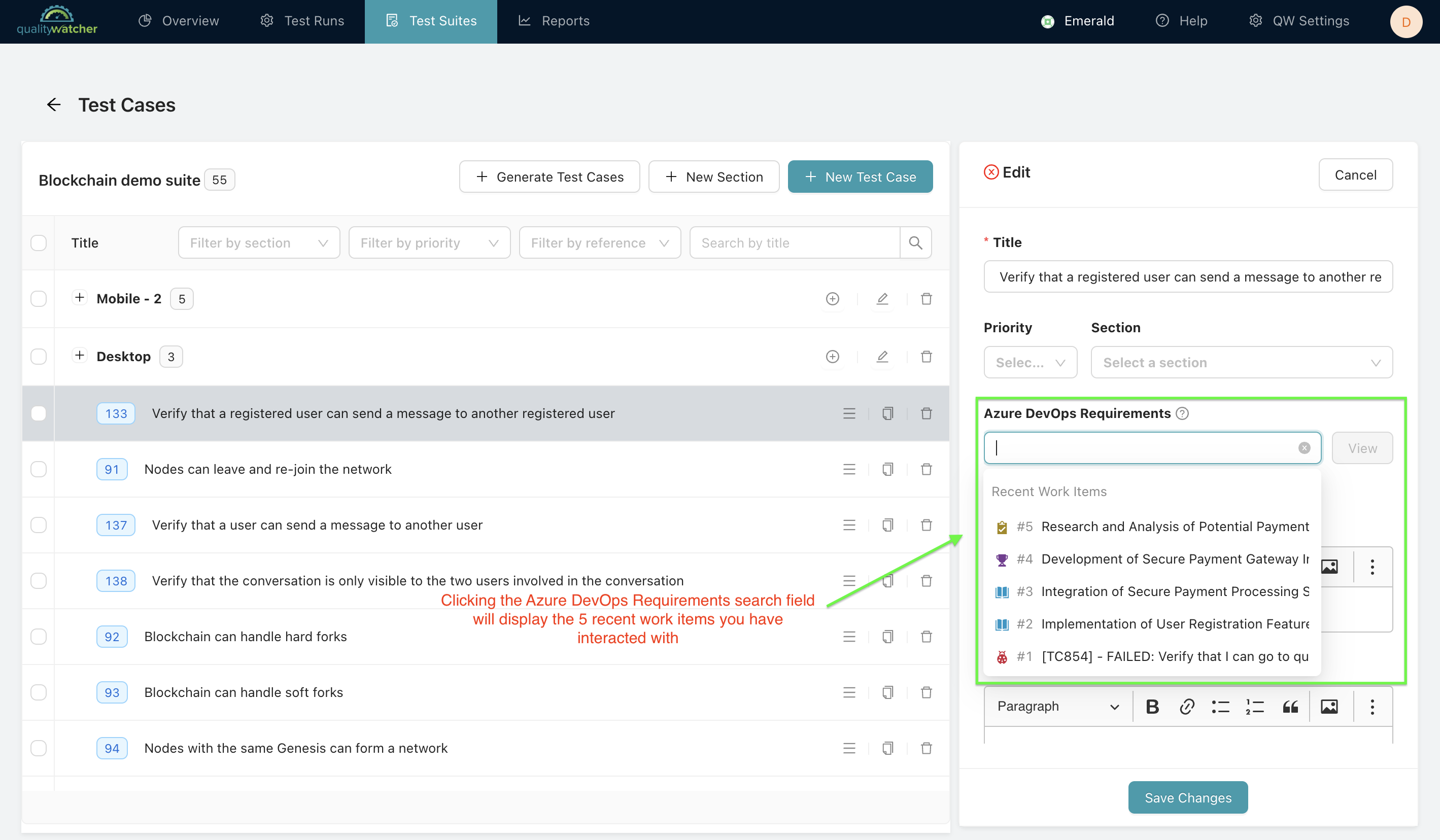Viewport: 1440px width, 840px height.
Task: Go to the Overview tab
Action: pos(178,21)
